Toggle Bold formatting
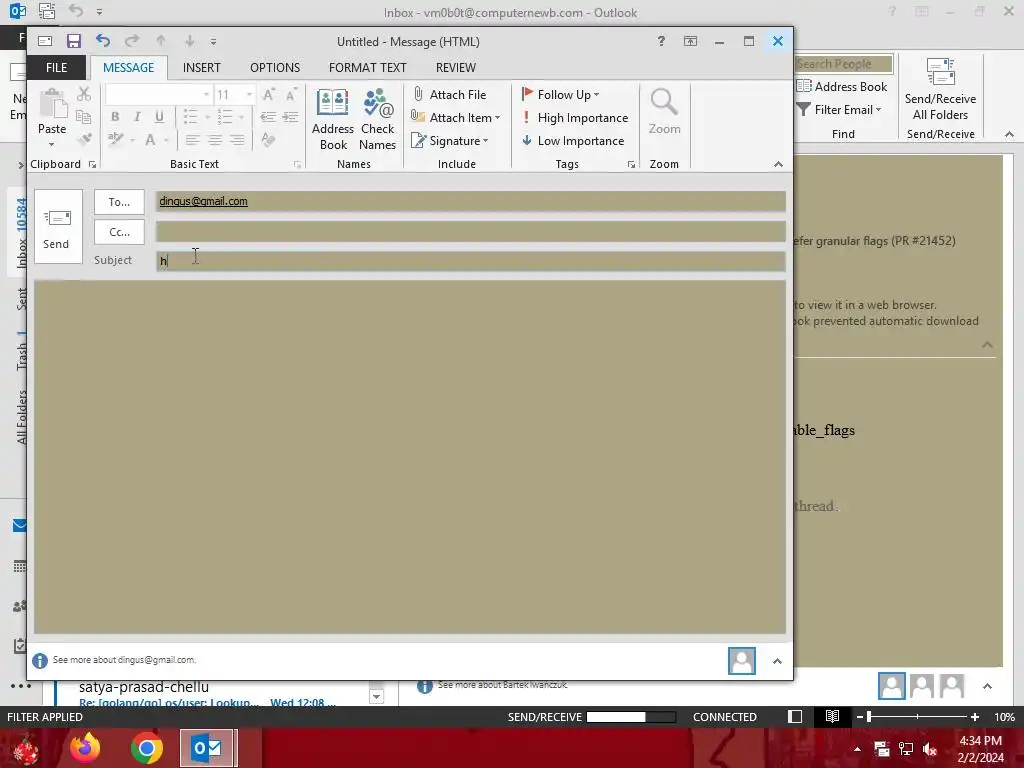The width and height of the screenshot is (1024, 768). (115, 117)
